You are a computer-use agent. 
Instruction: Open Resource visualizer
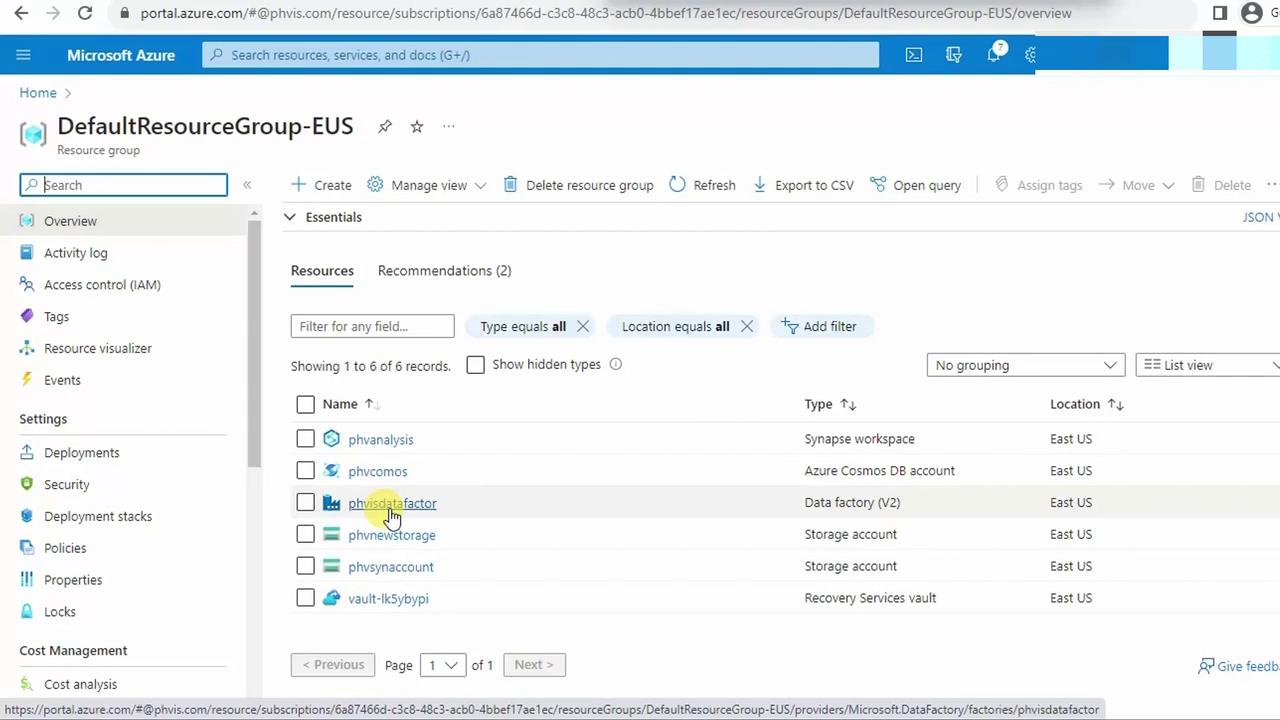point(98,349)
